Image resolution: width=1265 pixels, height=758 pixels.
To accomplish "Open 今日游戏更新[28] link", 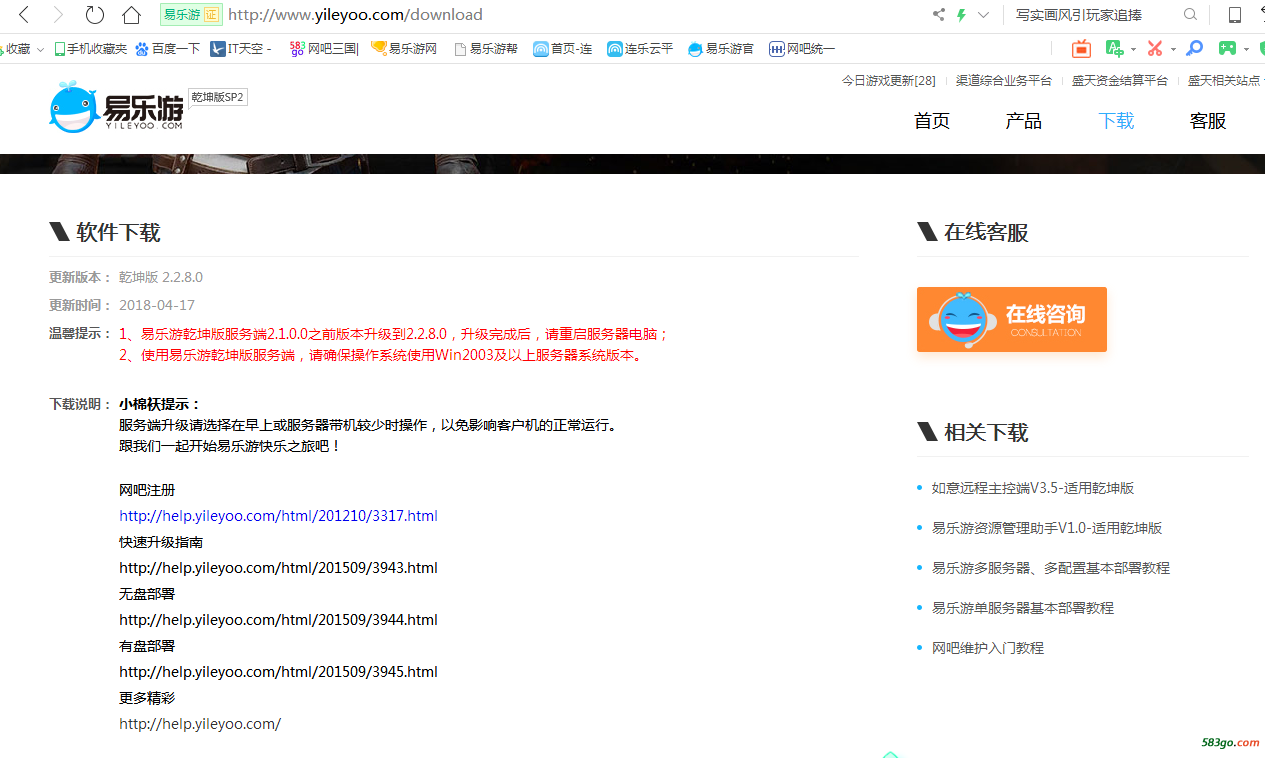I will coord(889,81).
